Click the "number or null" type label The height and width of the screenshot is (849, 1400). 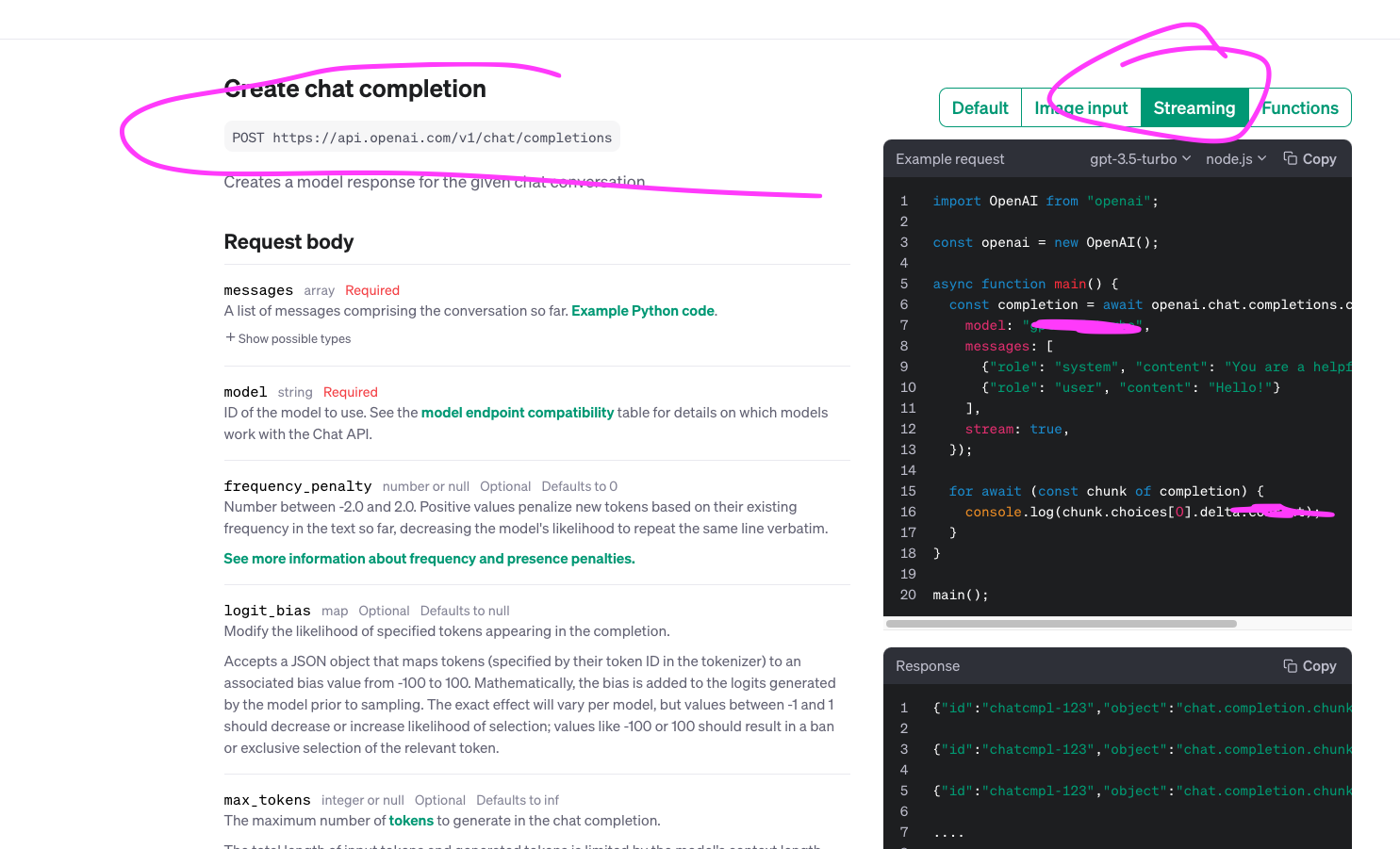pos(426,486)
